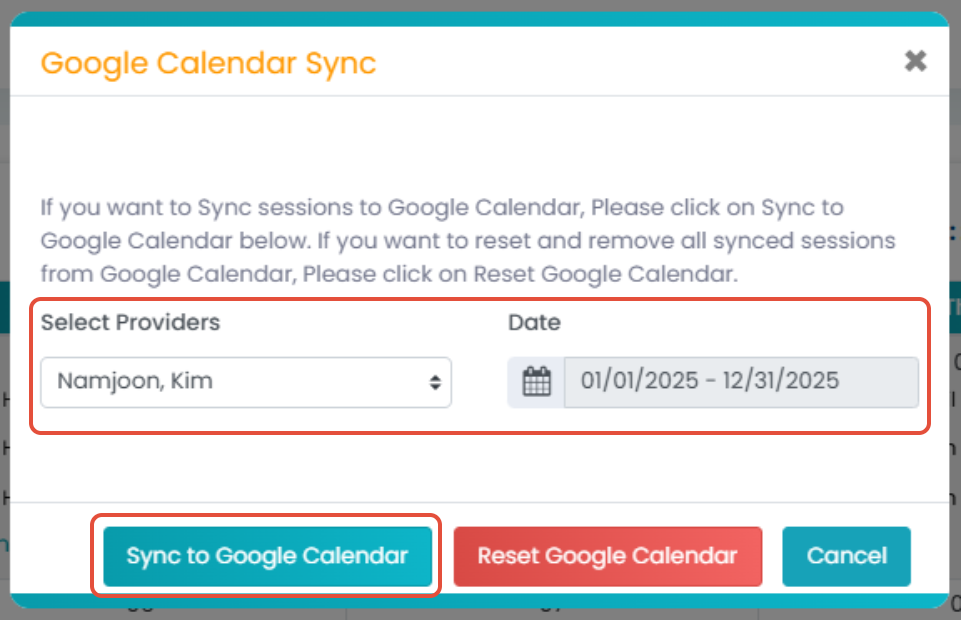Click the sync instructions paragraph text
Image resolution: width=961 pixels, height=620 pixels.
(x=467, y=241)
